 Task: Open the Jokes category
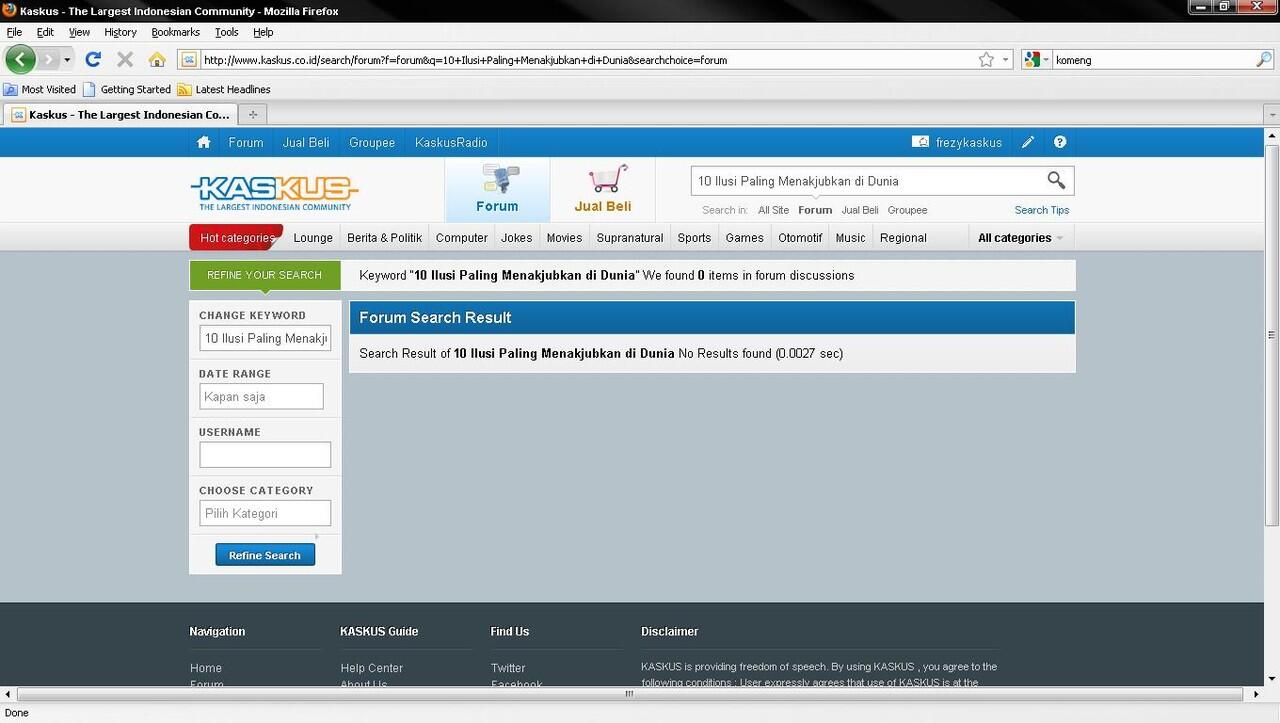tap(517, 238)
